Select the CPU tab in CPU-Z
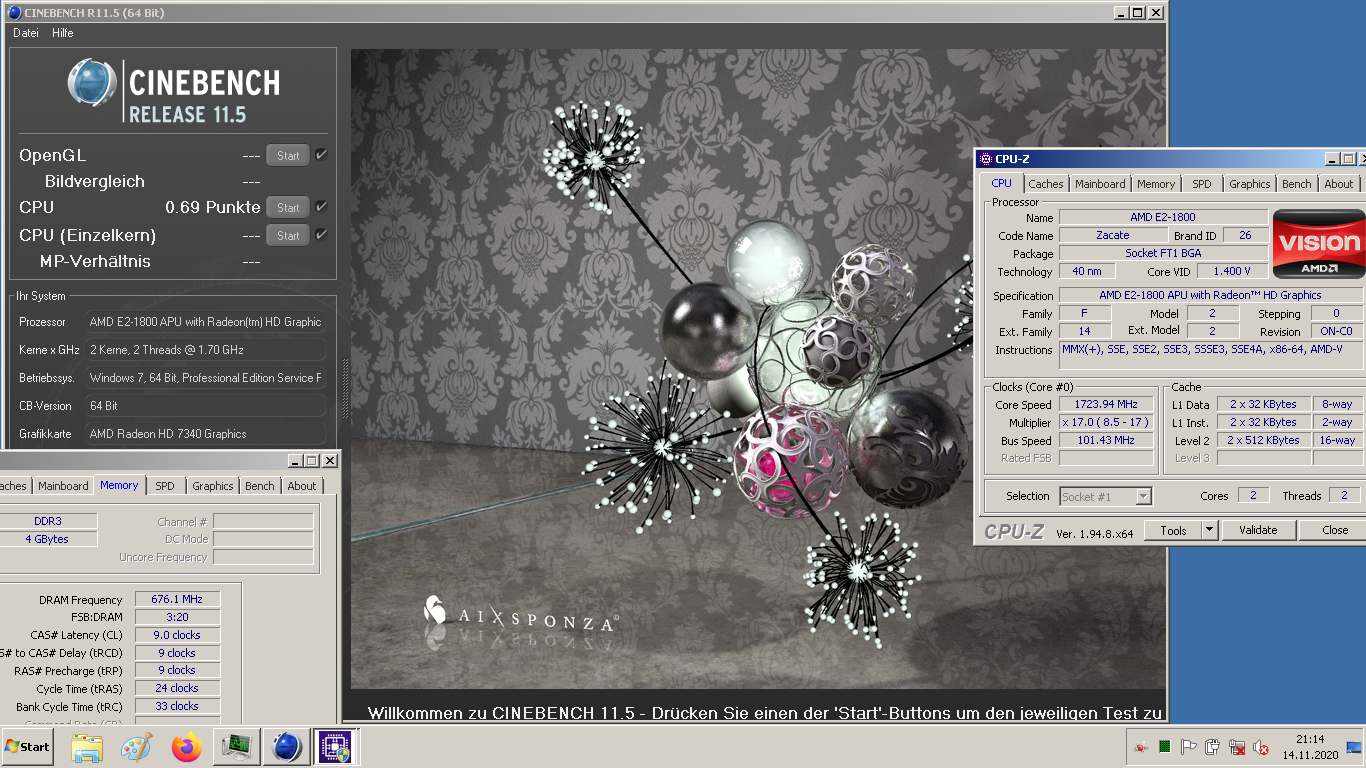The width and height of the screenshot is (1366, 768). click(x=1001, y=183)
